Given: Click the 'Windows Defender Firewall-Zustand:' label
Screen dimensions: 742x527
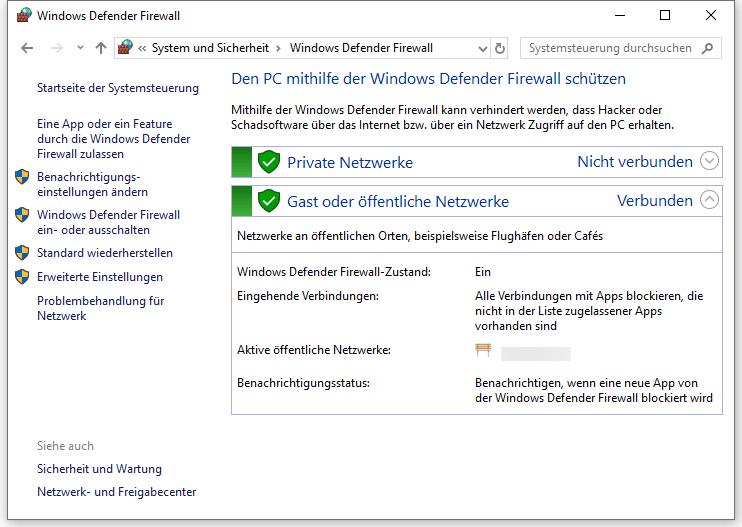Looking at the screenshot, I should 334,272.
